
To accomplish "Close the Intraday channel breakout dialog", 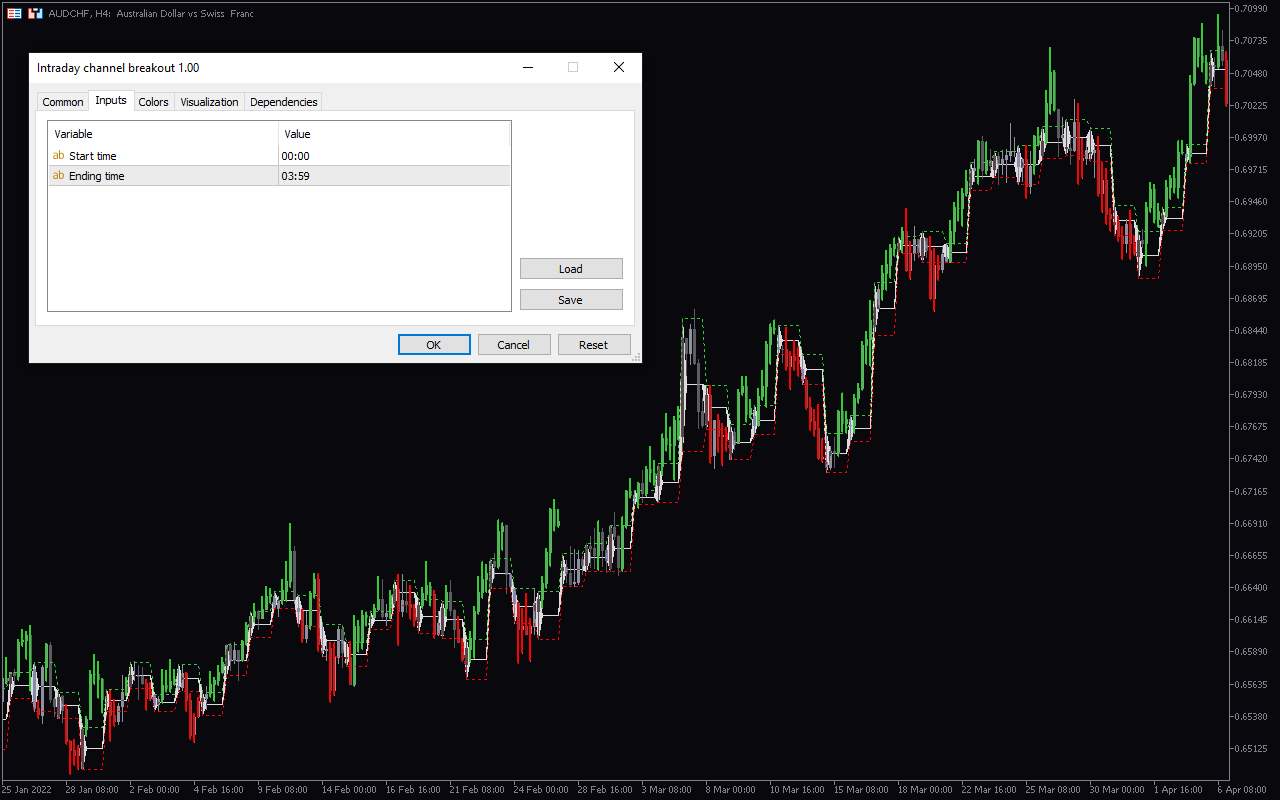I will [x=619, y=67].
